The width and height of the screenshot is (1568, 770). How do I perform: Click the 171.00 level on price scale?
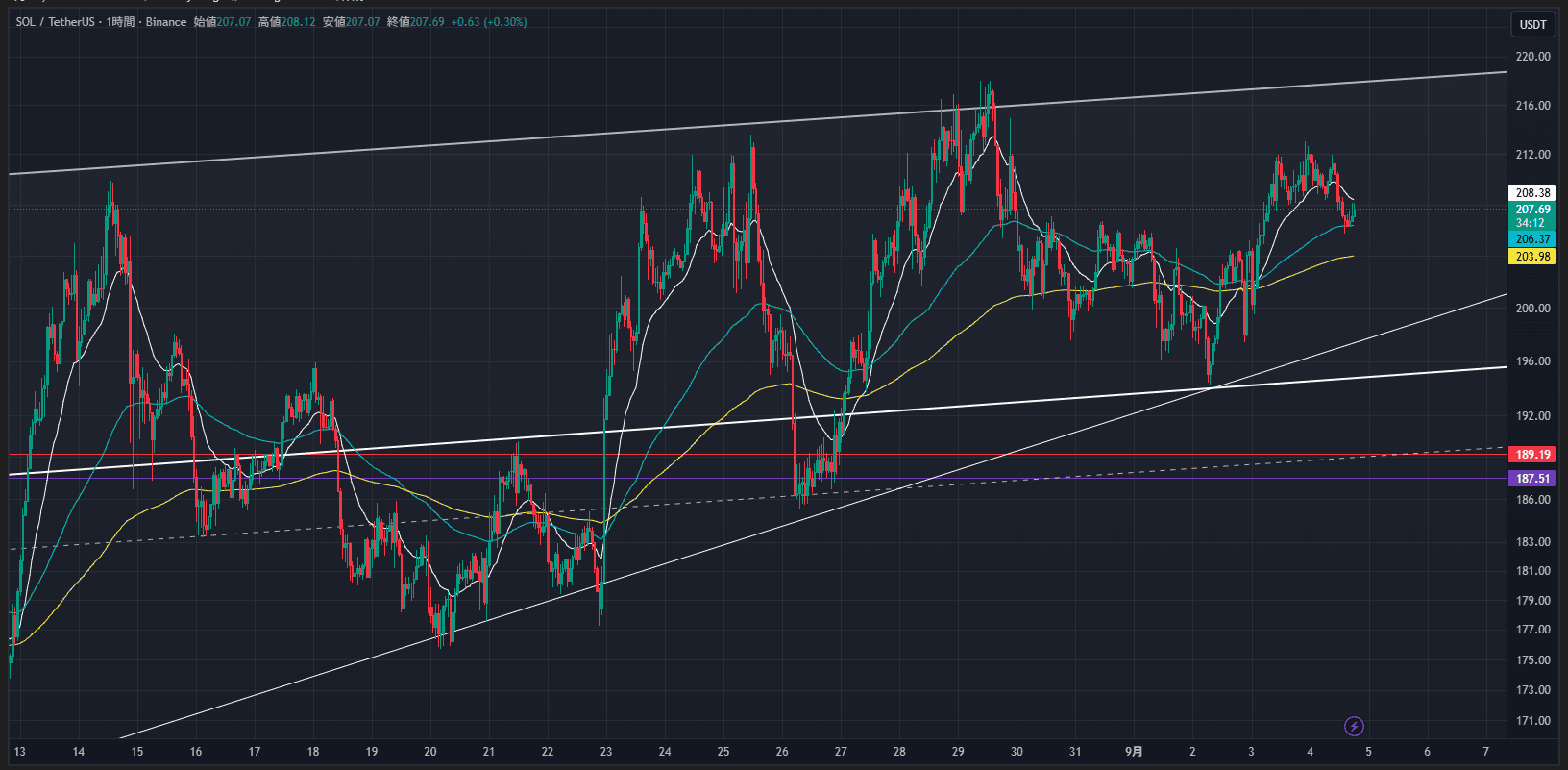[1532, 721]
